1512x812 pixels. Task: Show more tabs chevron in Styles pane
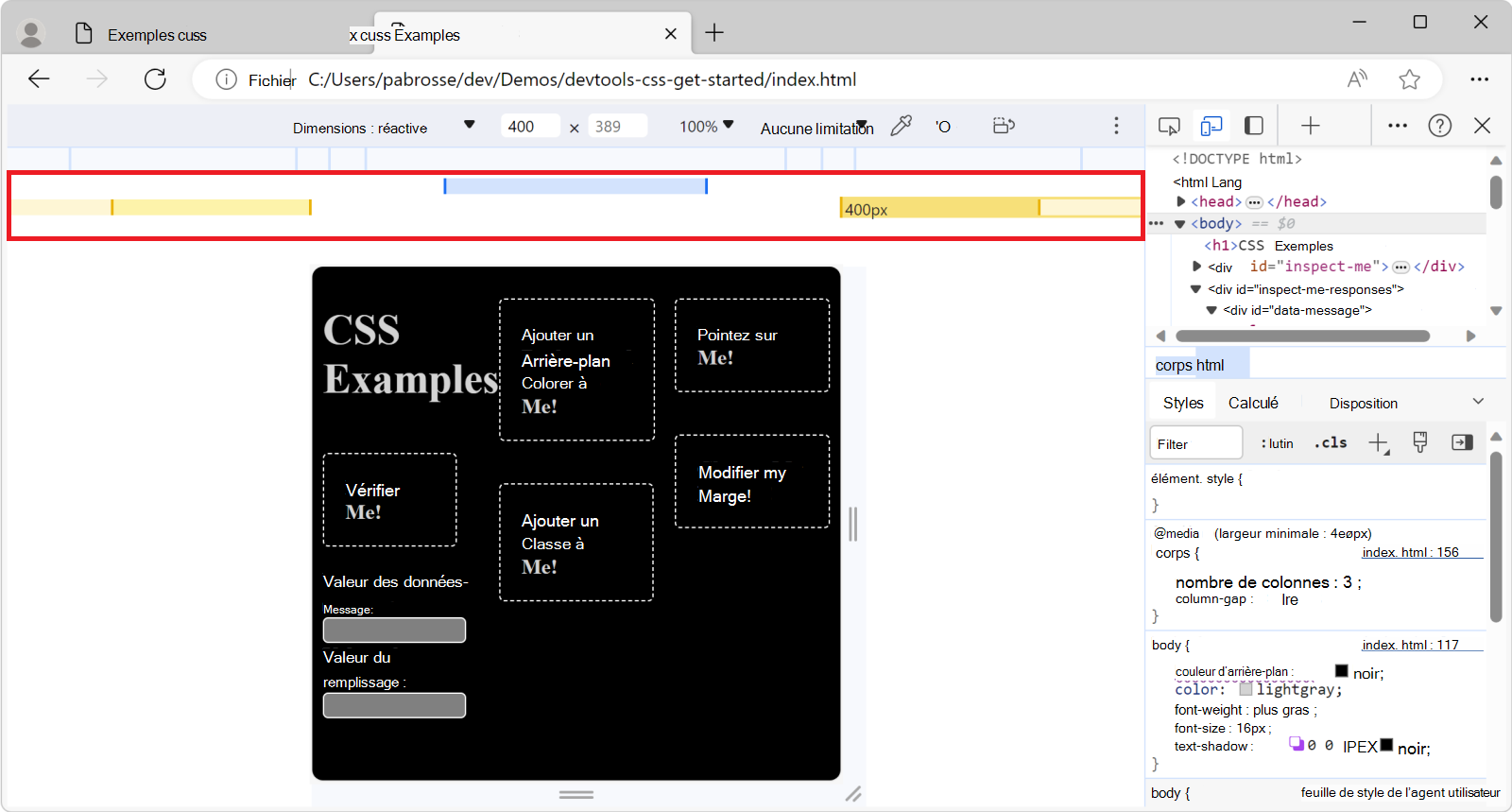(x=1478, y=402)
